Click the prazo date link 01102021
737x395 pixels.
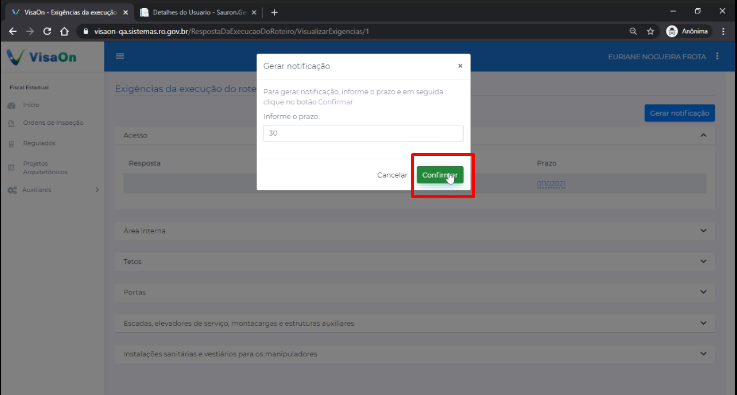tap(551, 184)
